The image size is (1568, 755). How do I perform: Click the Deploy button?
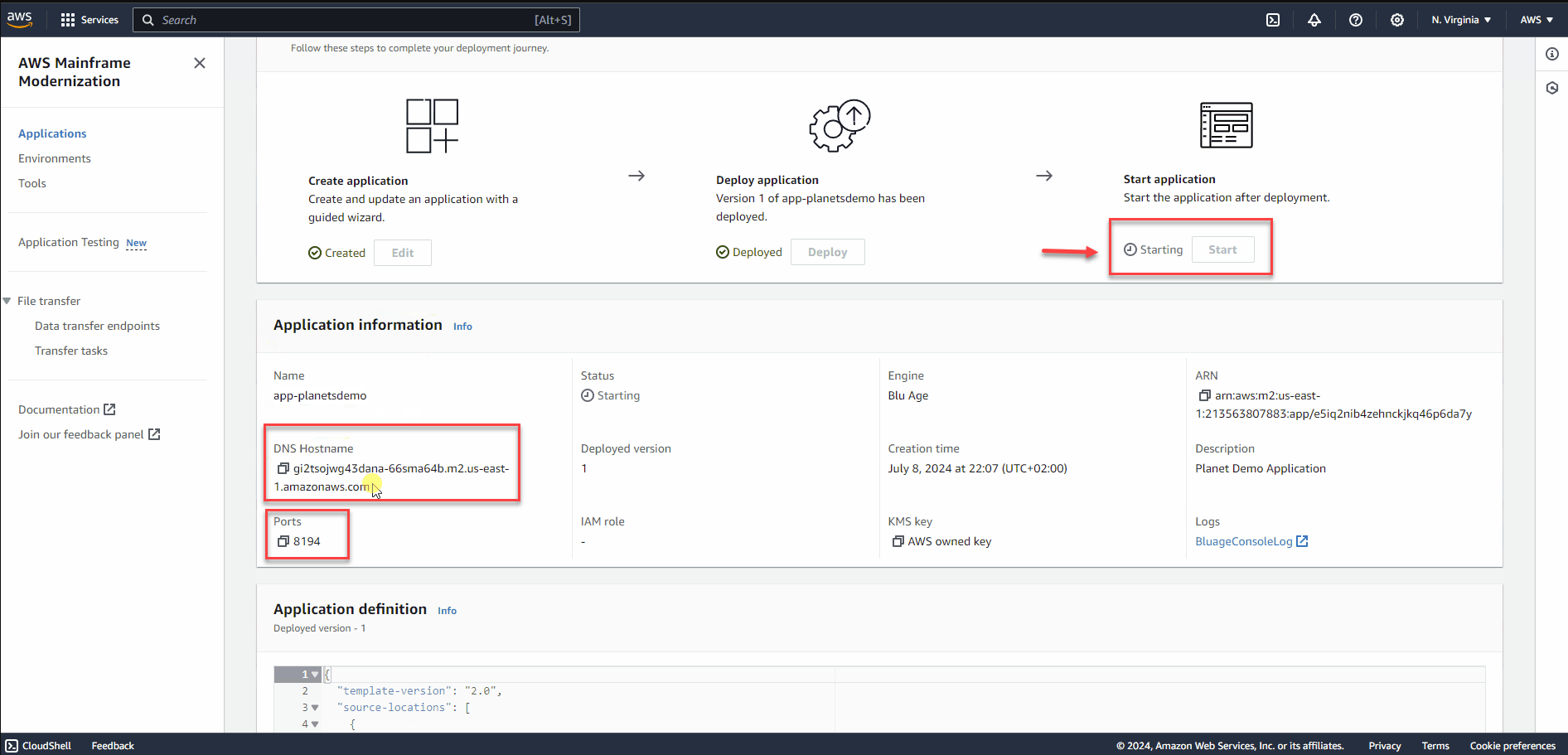click(827, 252)
